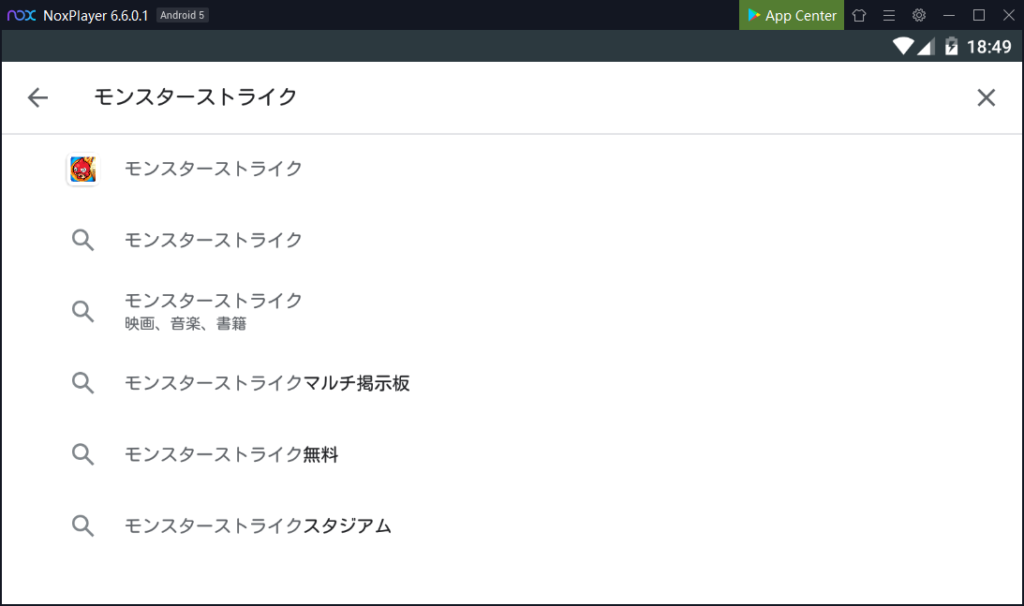Click magnifier icon beside 映画、音楽、書籍 suggestion
Viewport: 1024px width, 606px height.
coord(83,311)
